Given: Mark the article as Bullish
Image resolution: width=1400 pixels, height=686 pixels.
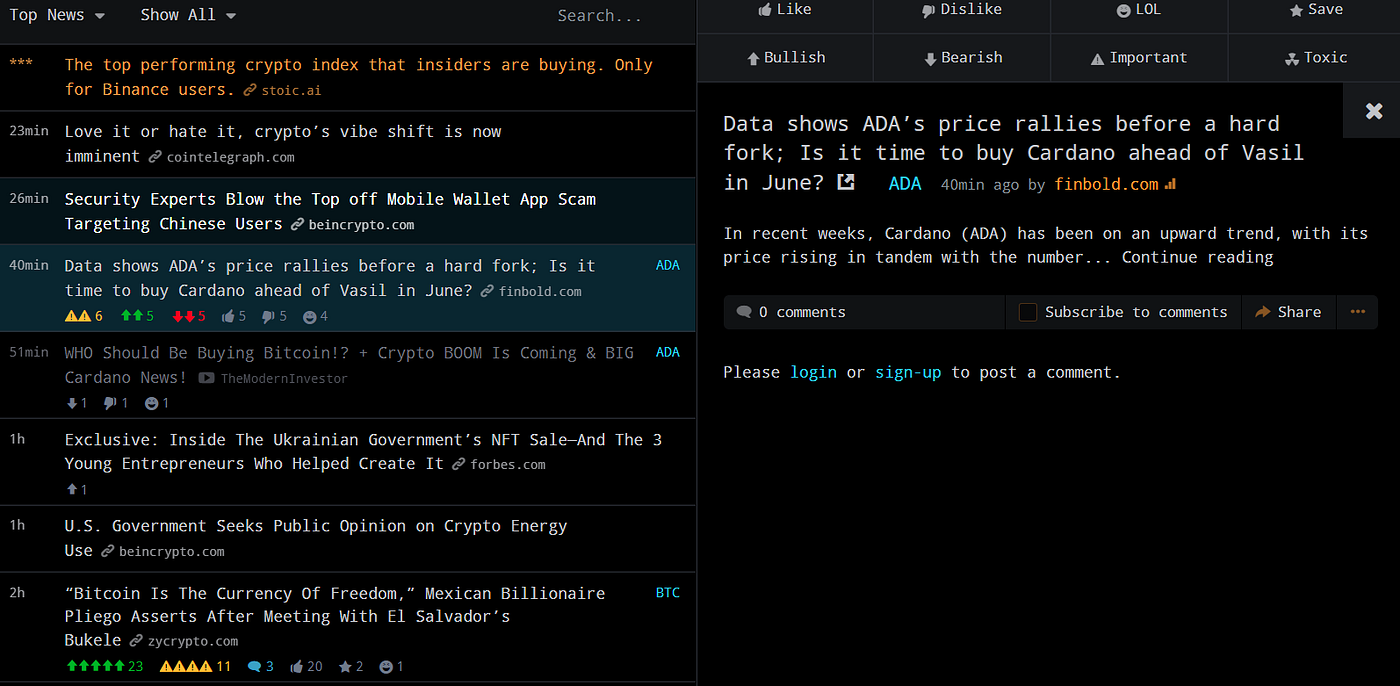Looking at the screenshot, I should pos(785,58).
